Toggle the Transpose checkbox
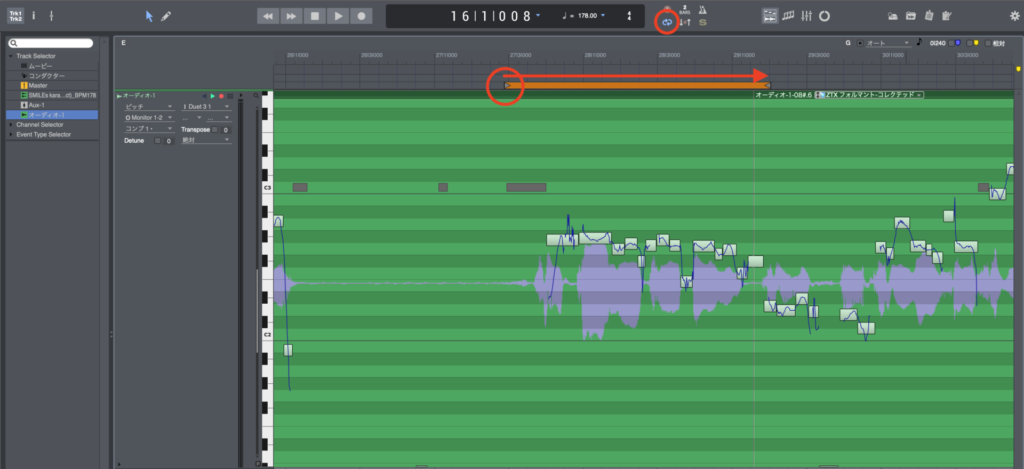This screenshot has height=469, width=1024. point(215,129)
